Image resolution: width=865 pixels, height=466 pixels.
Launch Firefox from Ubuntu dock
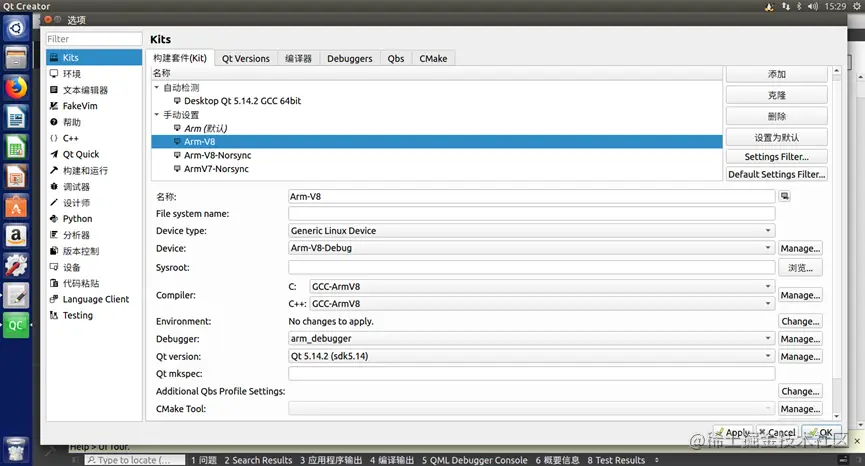pos(15,88)
